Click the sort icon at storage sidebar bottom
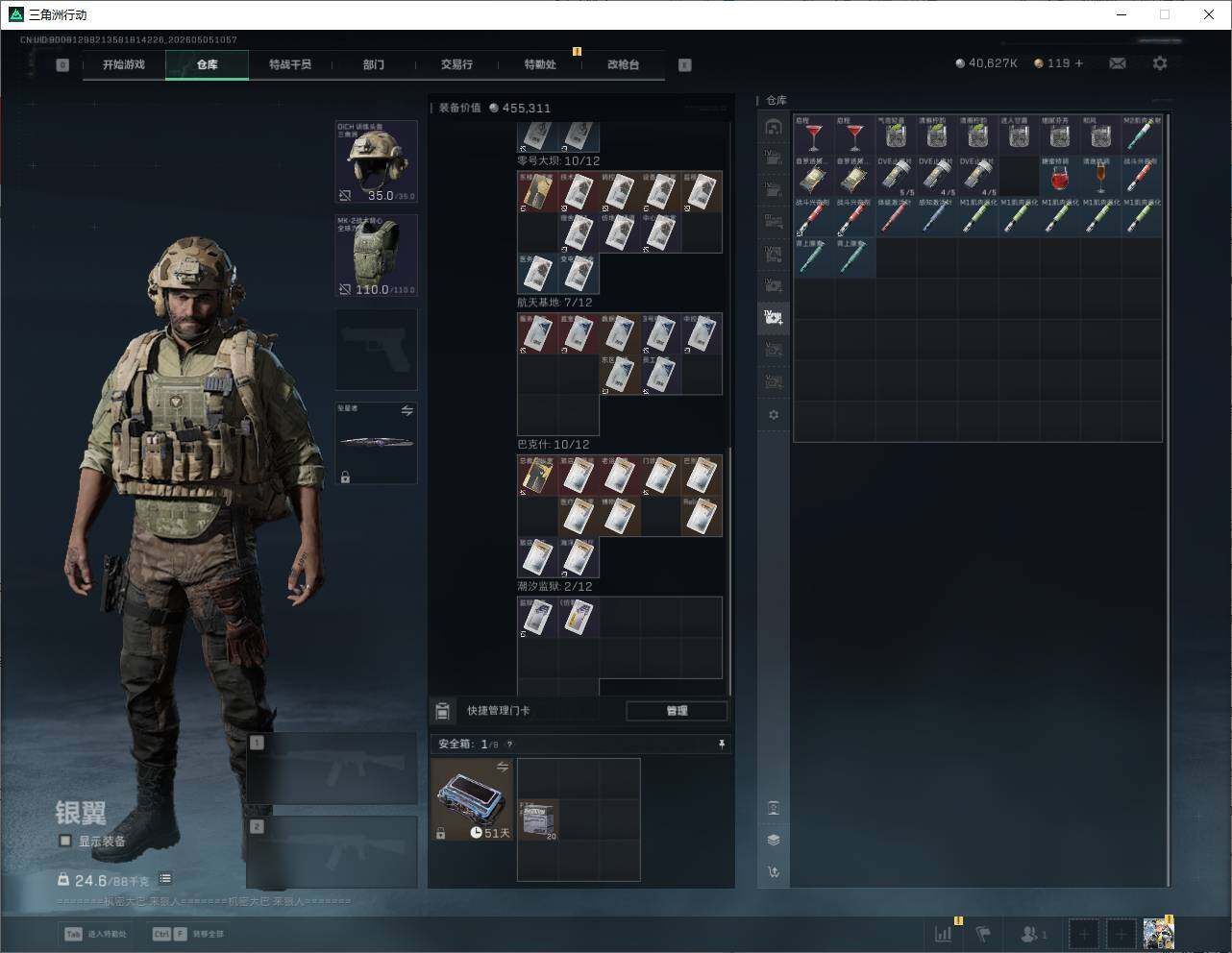Screen dimensions: 1232x953 pyautogui.click(x=774, y=872)
